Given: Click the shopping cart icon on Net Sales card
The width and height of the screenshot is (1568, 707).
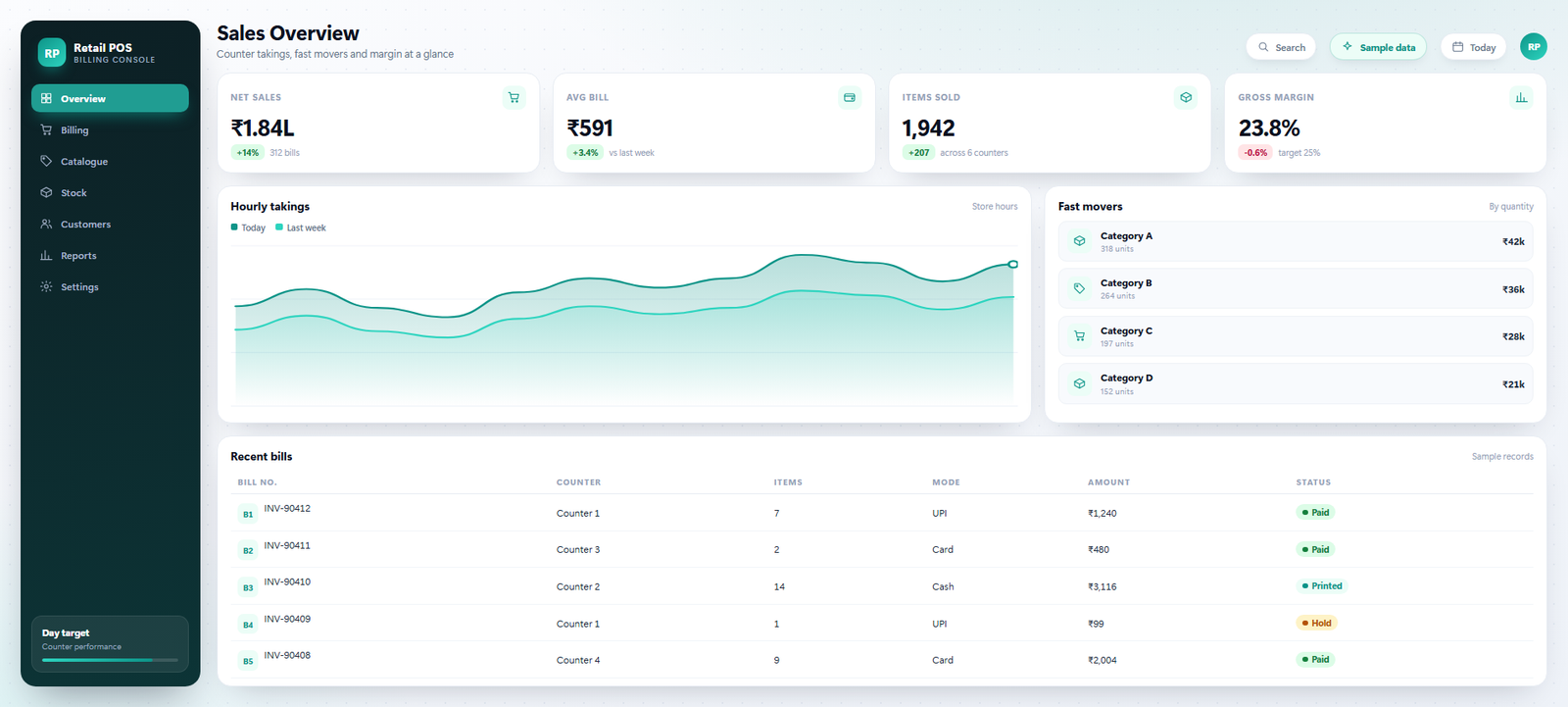Looking at the screenshot, I should [x=514, y=97].
